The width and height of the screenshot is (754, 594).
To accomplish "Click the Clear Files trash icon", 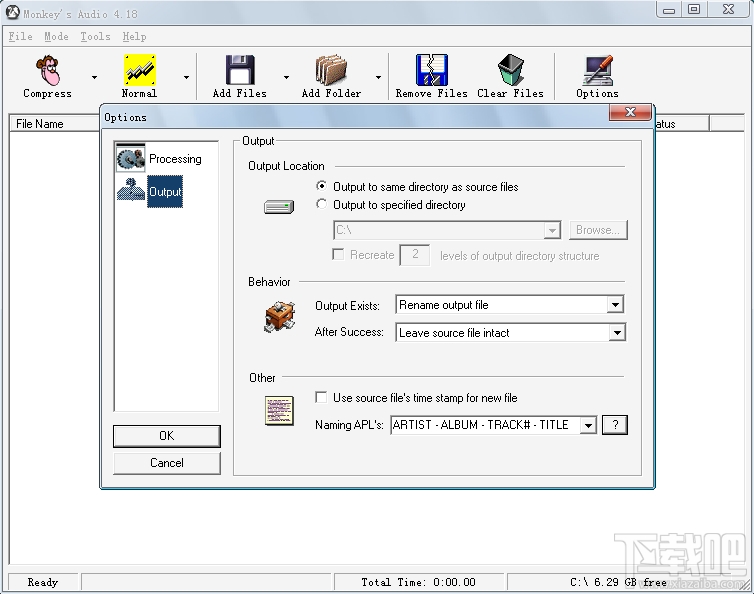I will (x=511, y=70).
